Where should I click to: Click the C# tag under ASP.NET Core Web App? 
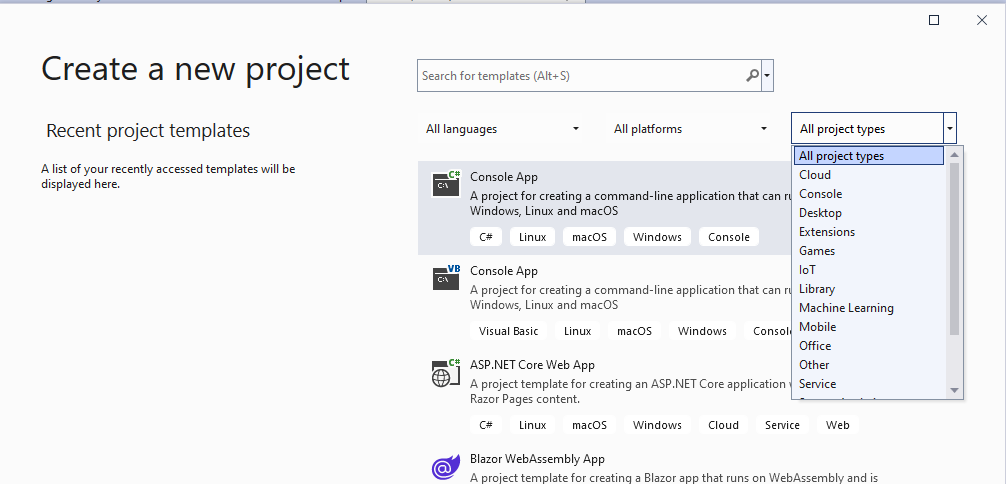pos(486,425)
